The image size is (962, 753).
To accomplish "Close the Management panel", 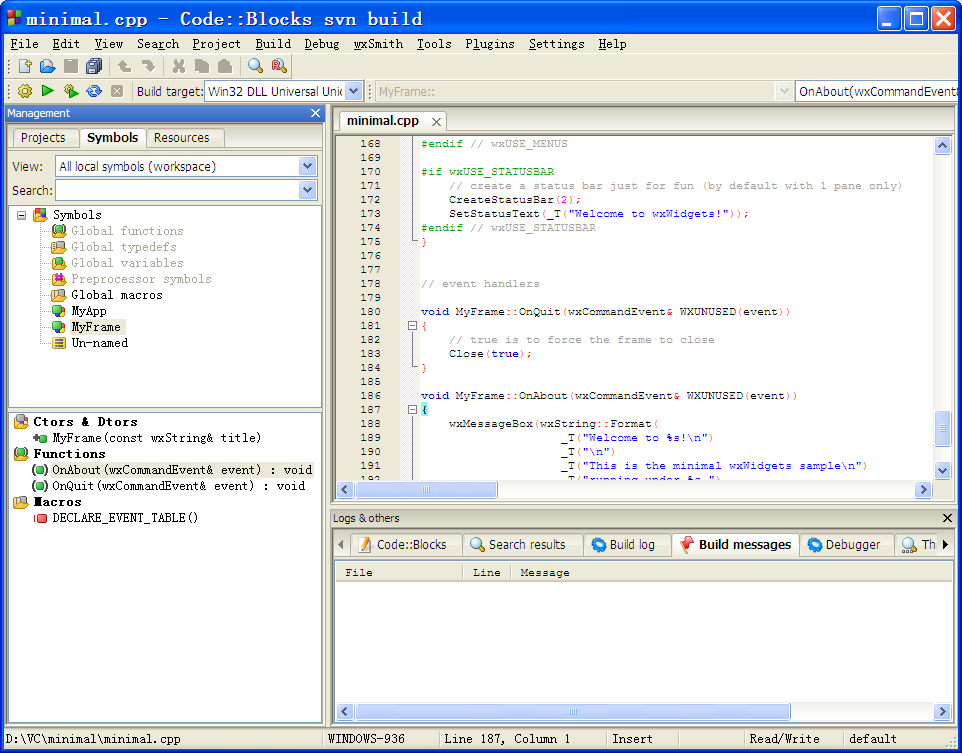I will tap(315, 113).
